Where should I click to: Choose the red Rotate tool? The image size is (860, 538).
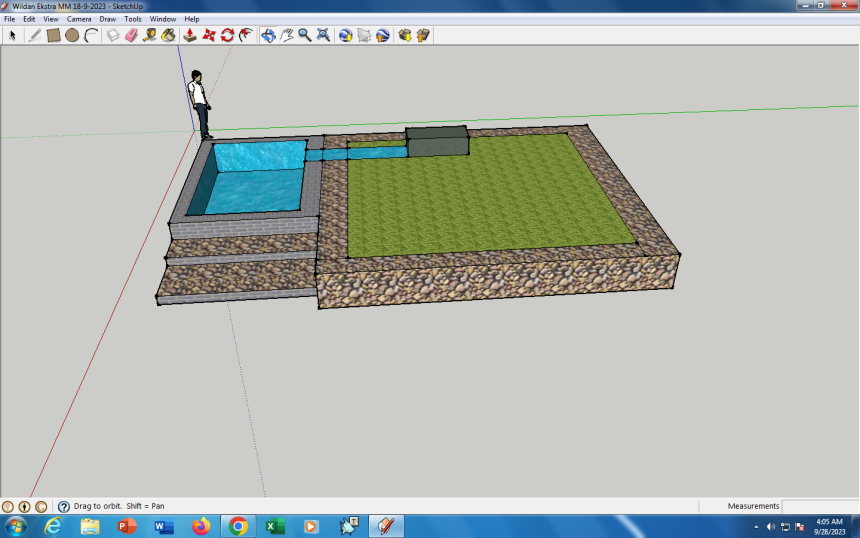[x=227, y=35]
